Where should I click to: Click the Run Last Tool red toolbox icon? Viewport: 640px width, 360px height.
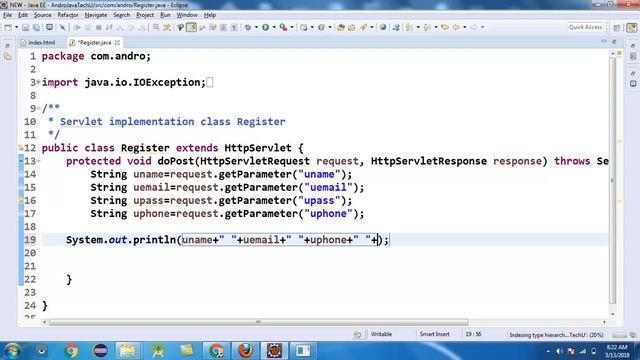click(283, 27)
